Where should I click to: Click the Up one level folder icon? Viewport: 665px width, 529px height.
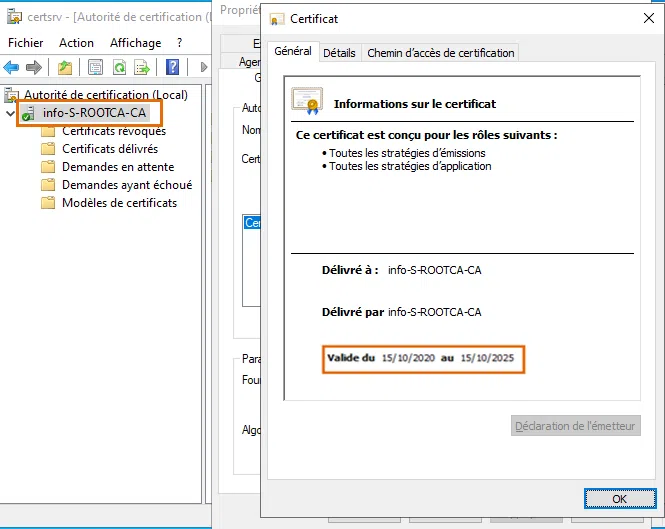click(x=65, y=67)
